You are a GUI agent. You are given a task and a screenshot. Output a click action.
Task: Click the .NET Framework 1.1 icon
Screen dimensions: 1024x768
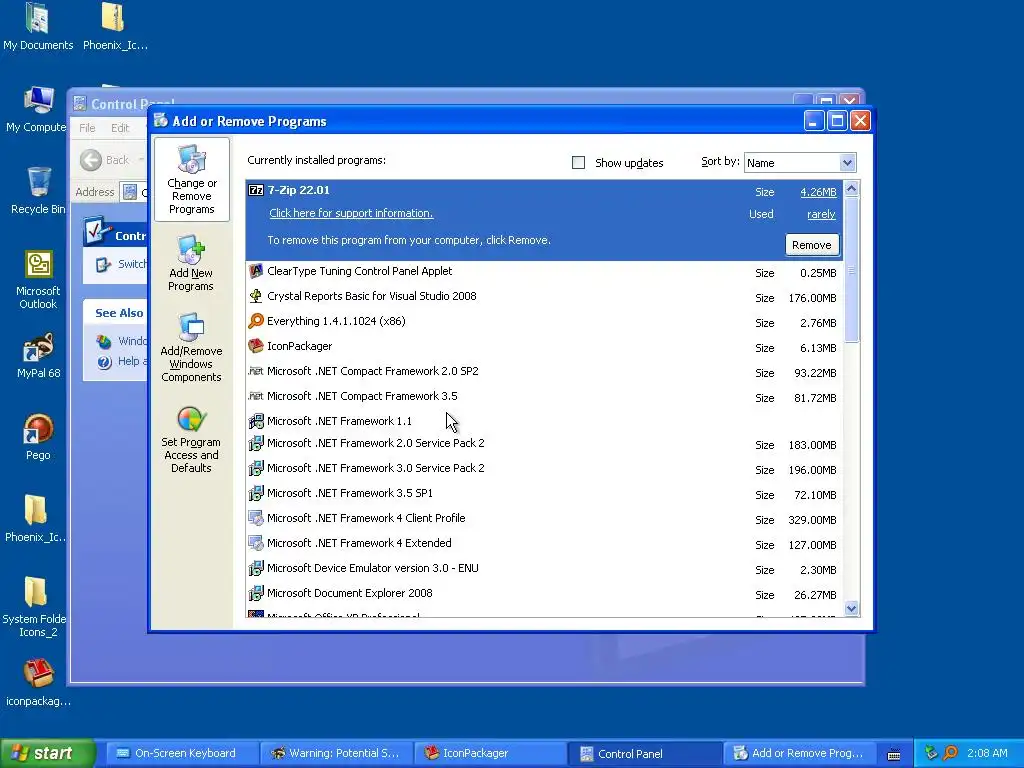(256, 421)
